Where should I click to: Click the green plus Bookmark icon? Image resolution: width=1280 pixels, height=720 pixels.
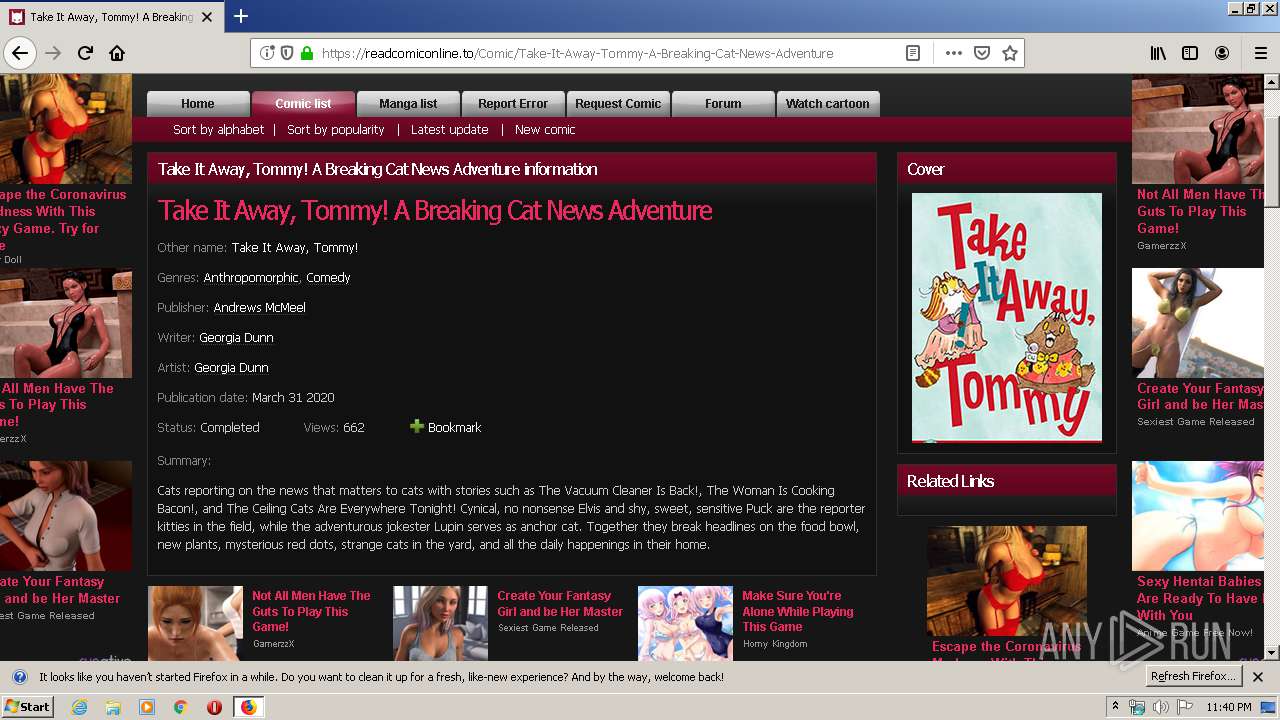click(x=417, y=427)
